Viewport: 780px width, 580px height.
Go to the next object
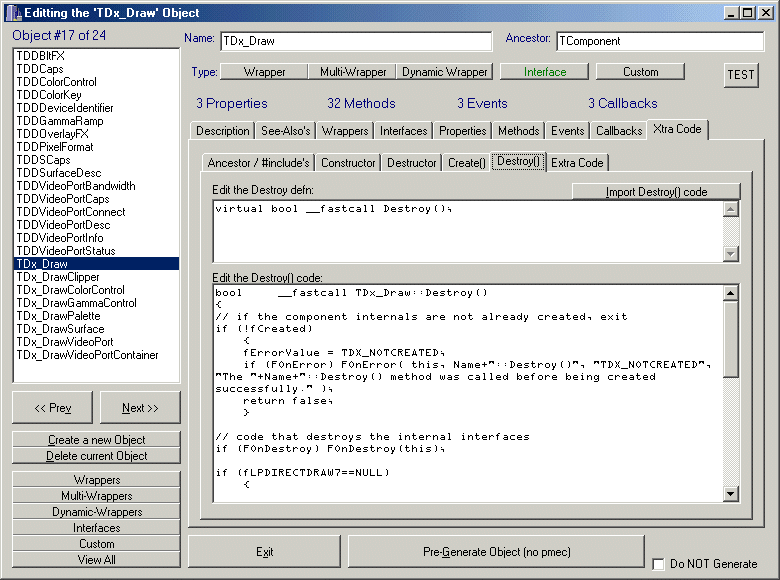140,408
